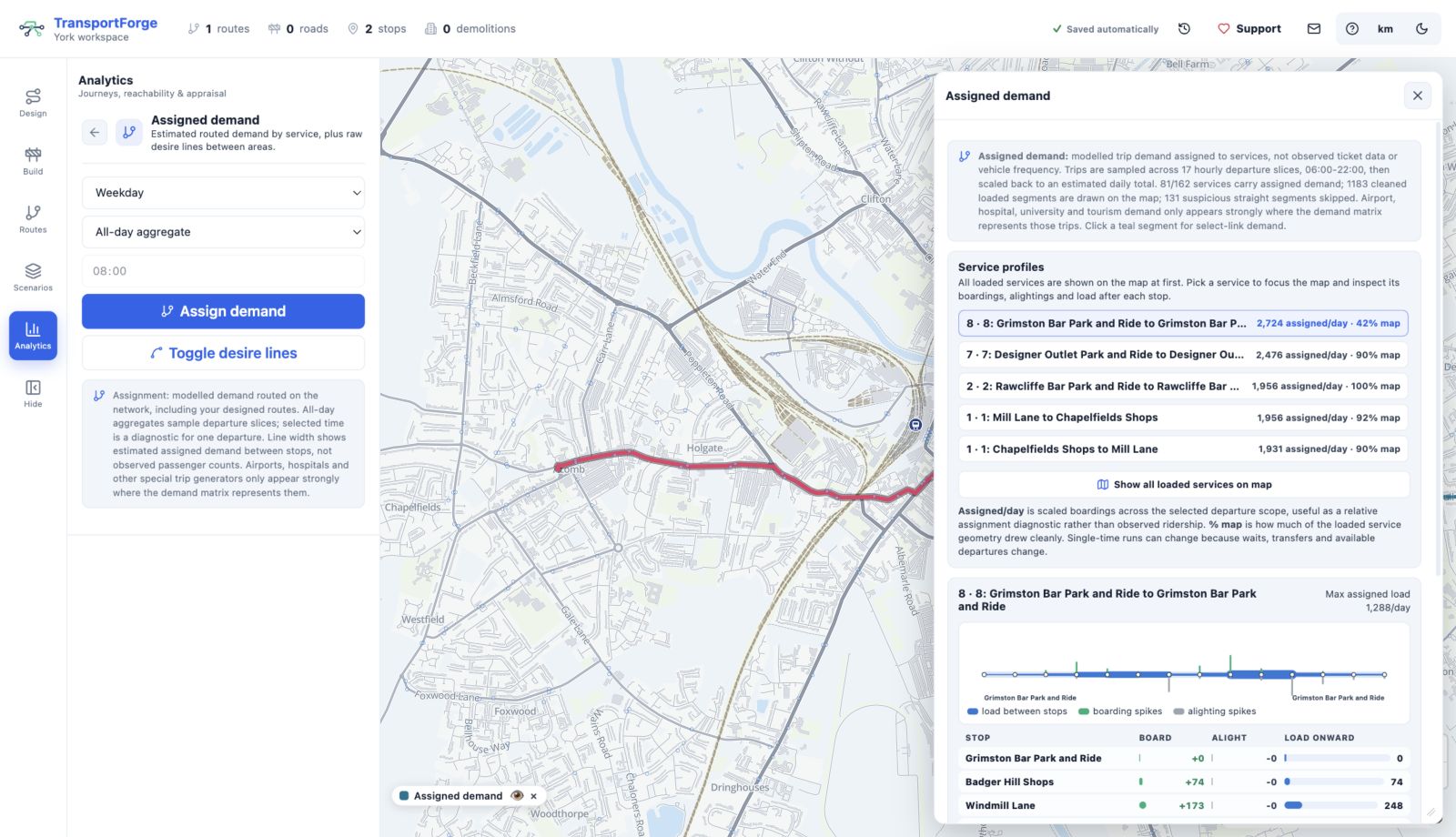Click the TransportForge logo icon
Screen dimensions: 1456x837
click(x=32, y=29)
